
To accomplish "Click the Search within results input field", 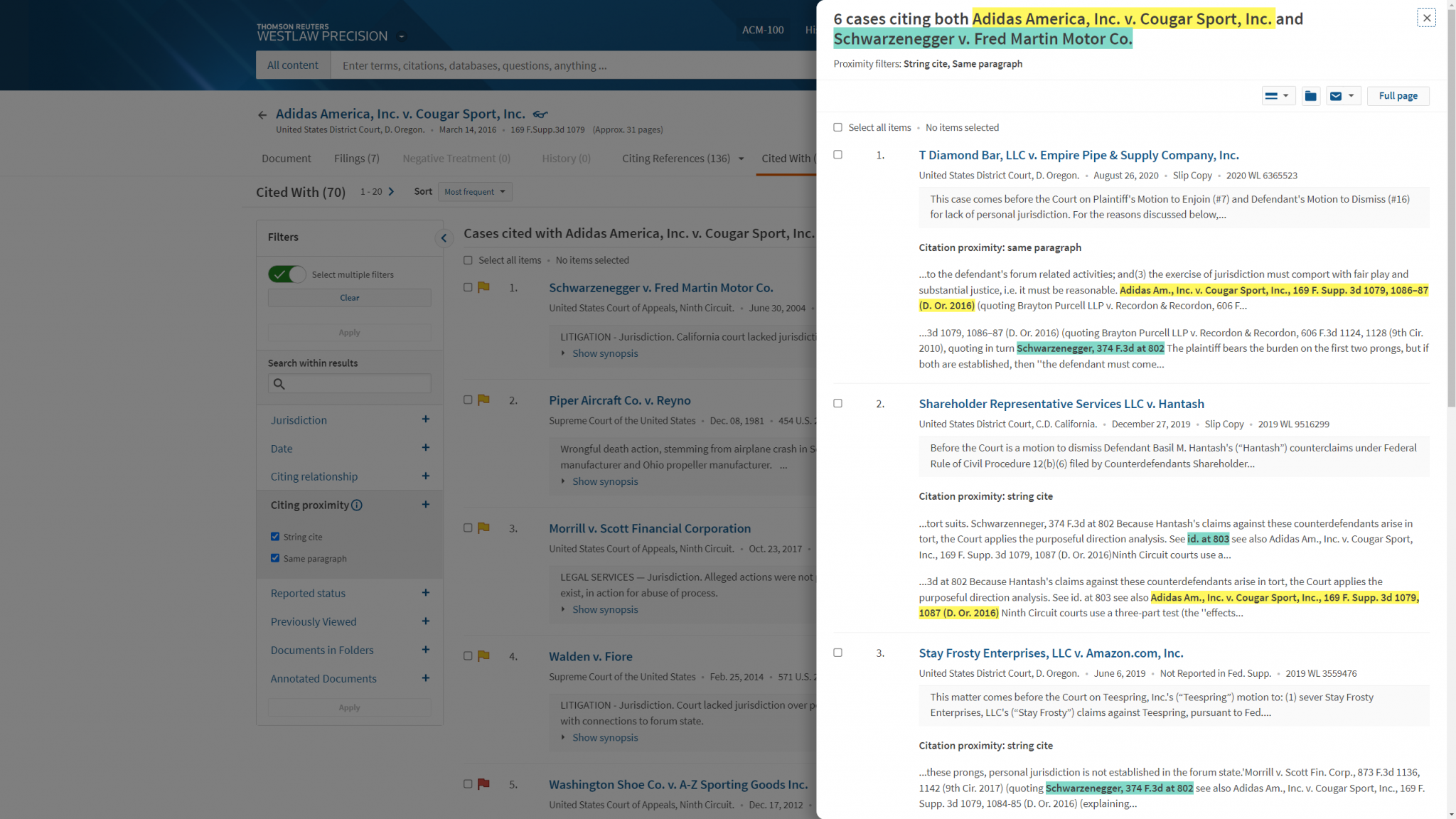I will pos(348,383).
